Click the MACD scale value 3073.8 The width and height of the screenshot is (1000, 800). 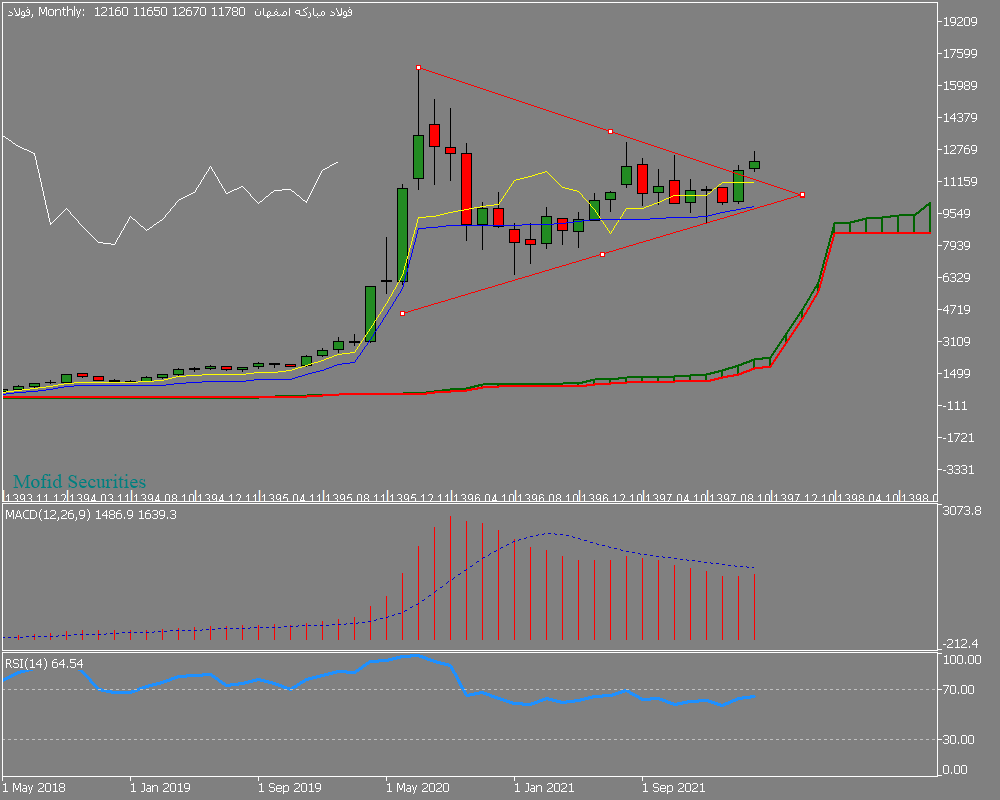(x=962, y=510)
